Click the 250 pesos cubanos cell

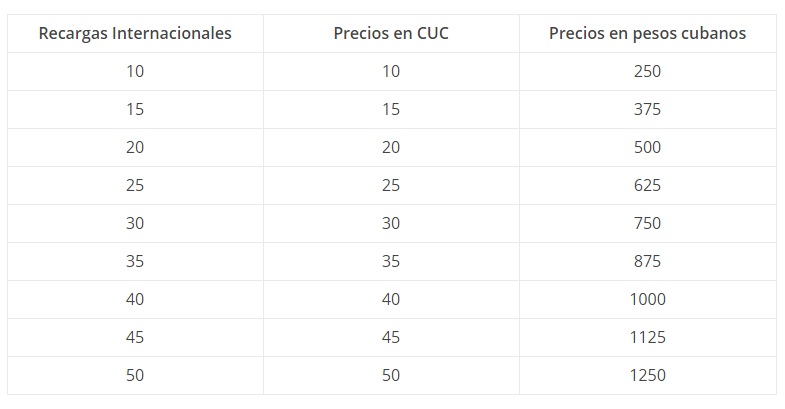coord(647,71)
